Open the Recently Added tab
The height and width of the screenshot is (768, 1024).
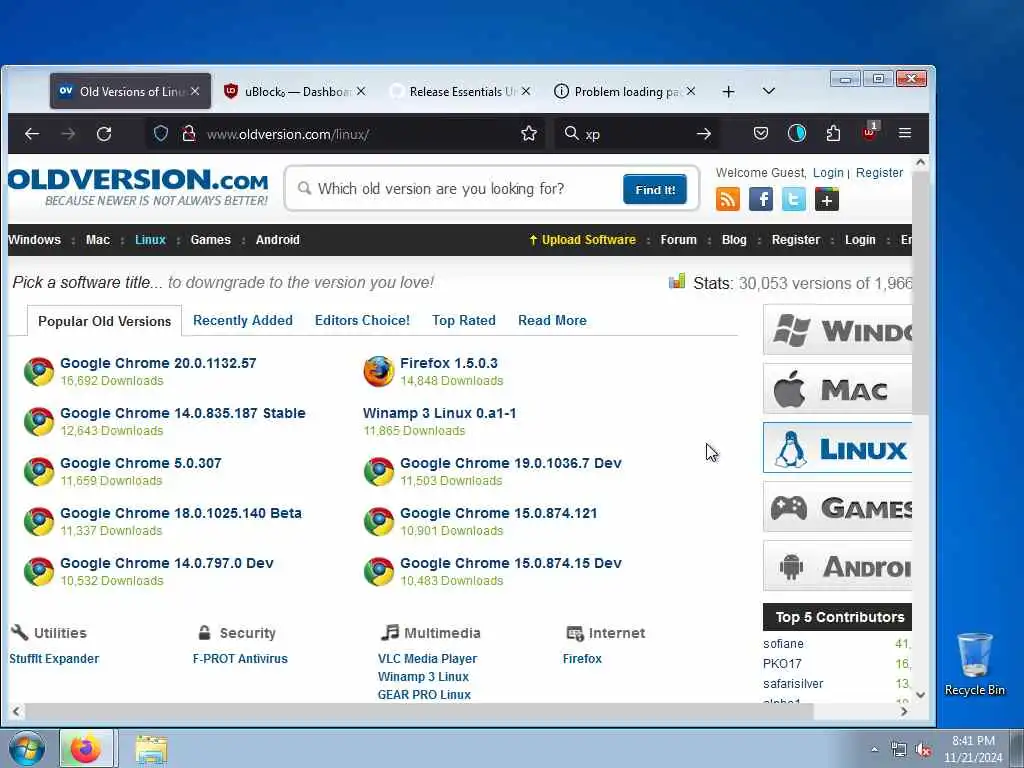pyautogui.click(x=243, y=321)
